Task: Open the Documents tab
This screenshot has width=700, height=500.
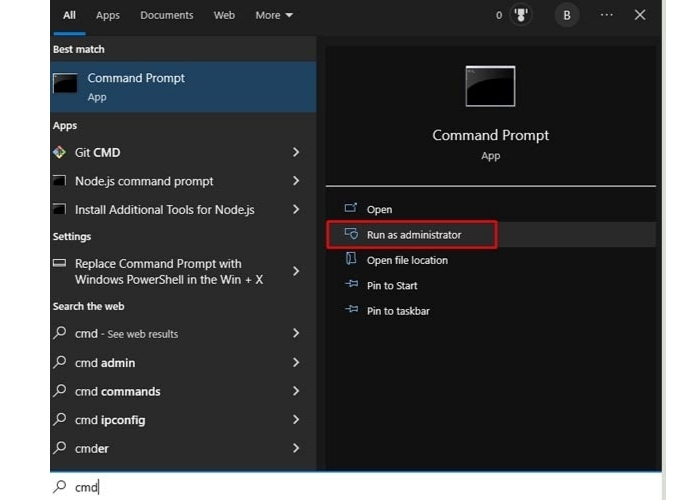Action: click(167, 16)
